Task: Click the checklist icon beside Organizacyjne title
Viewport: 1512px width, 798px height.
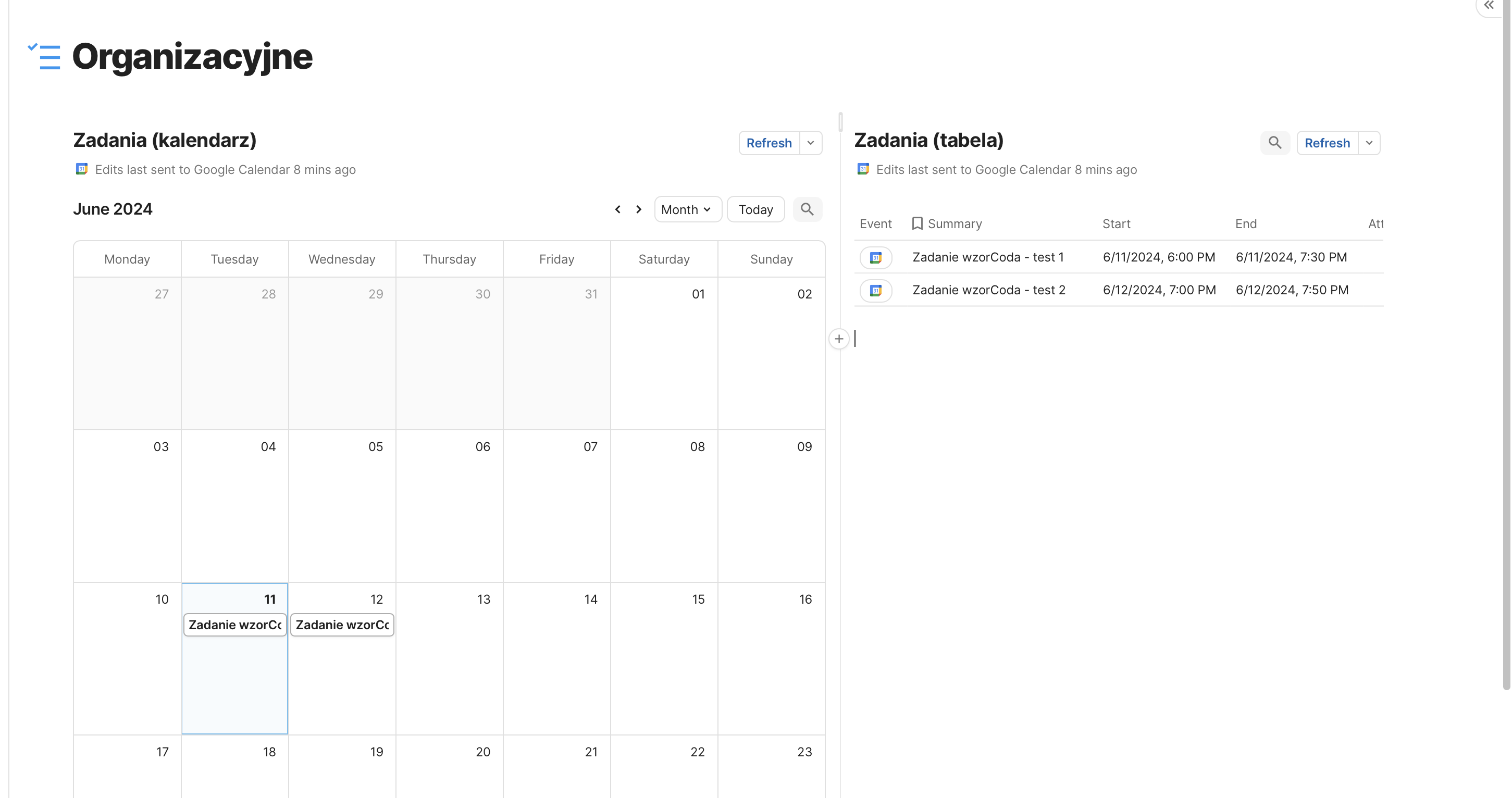Action: point(45,57)
